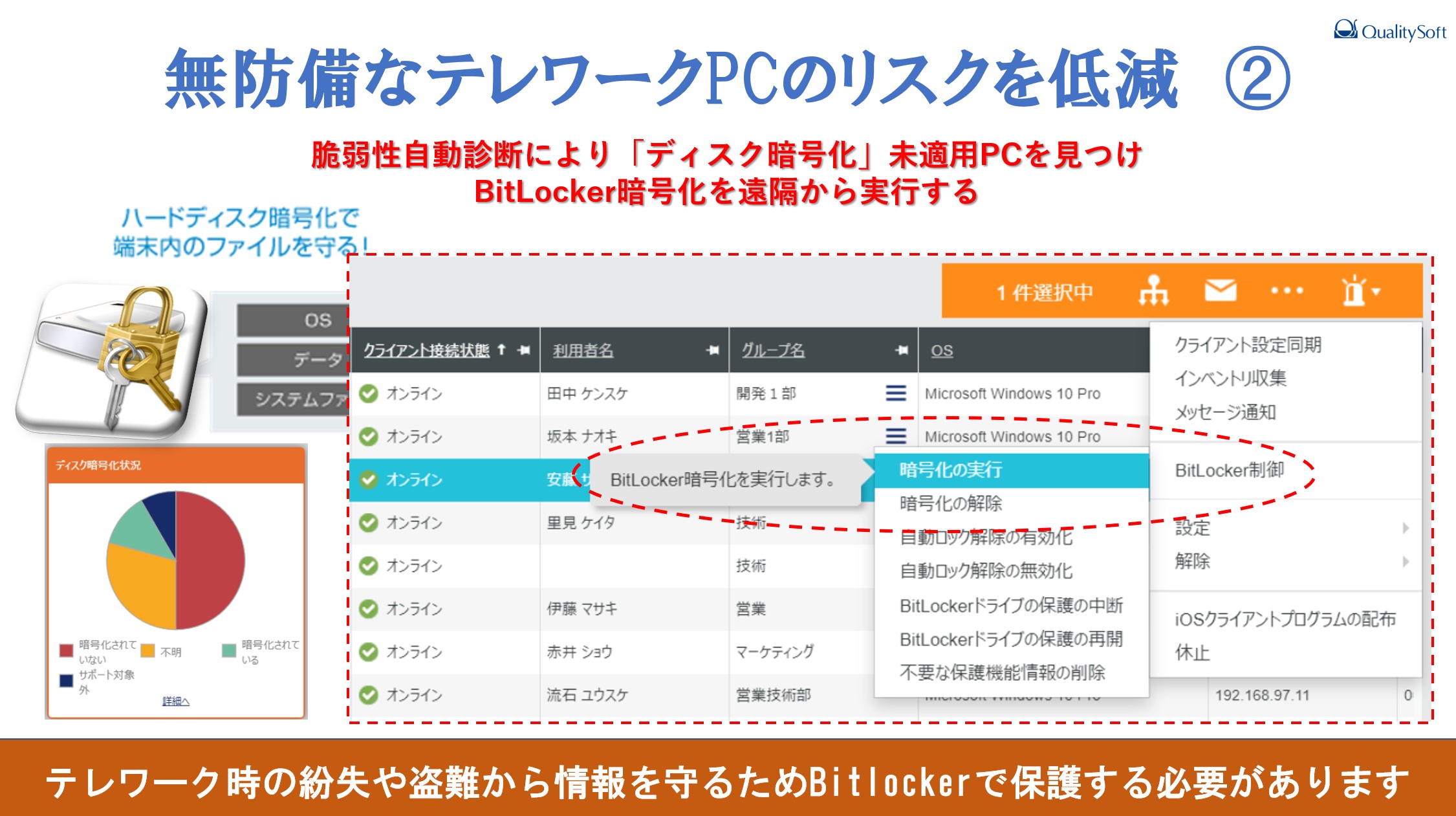
Task: Click 流石 ユウスケ user name cell
Action: (x=587, y=695)
